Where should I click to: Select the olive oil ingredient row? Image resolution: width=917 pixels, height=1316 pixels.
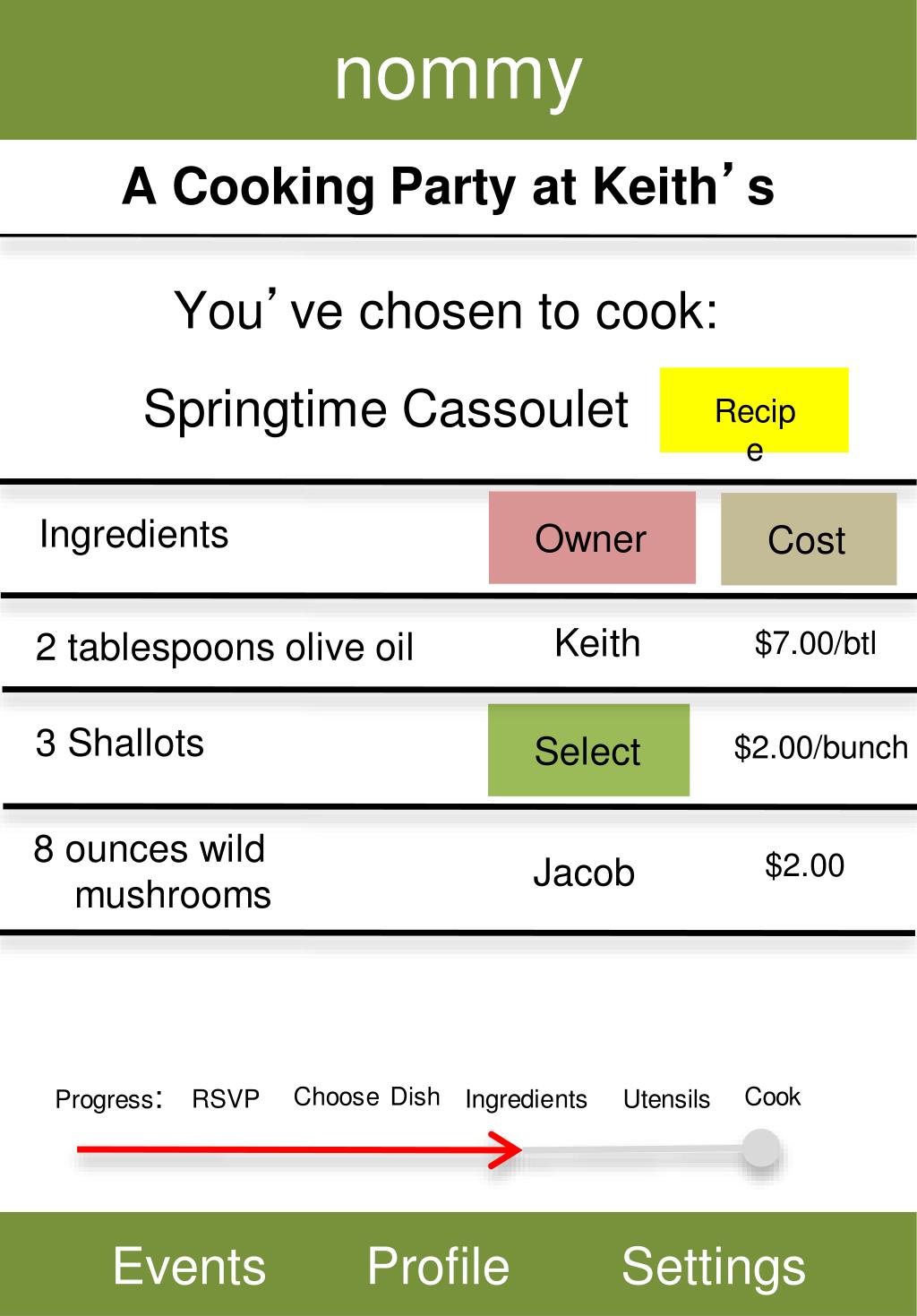coord(458,644)
